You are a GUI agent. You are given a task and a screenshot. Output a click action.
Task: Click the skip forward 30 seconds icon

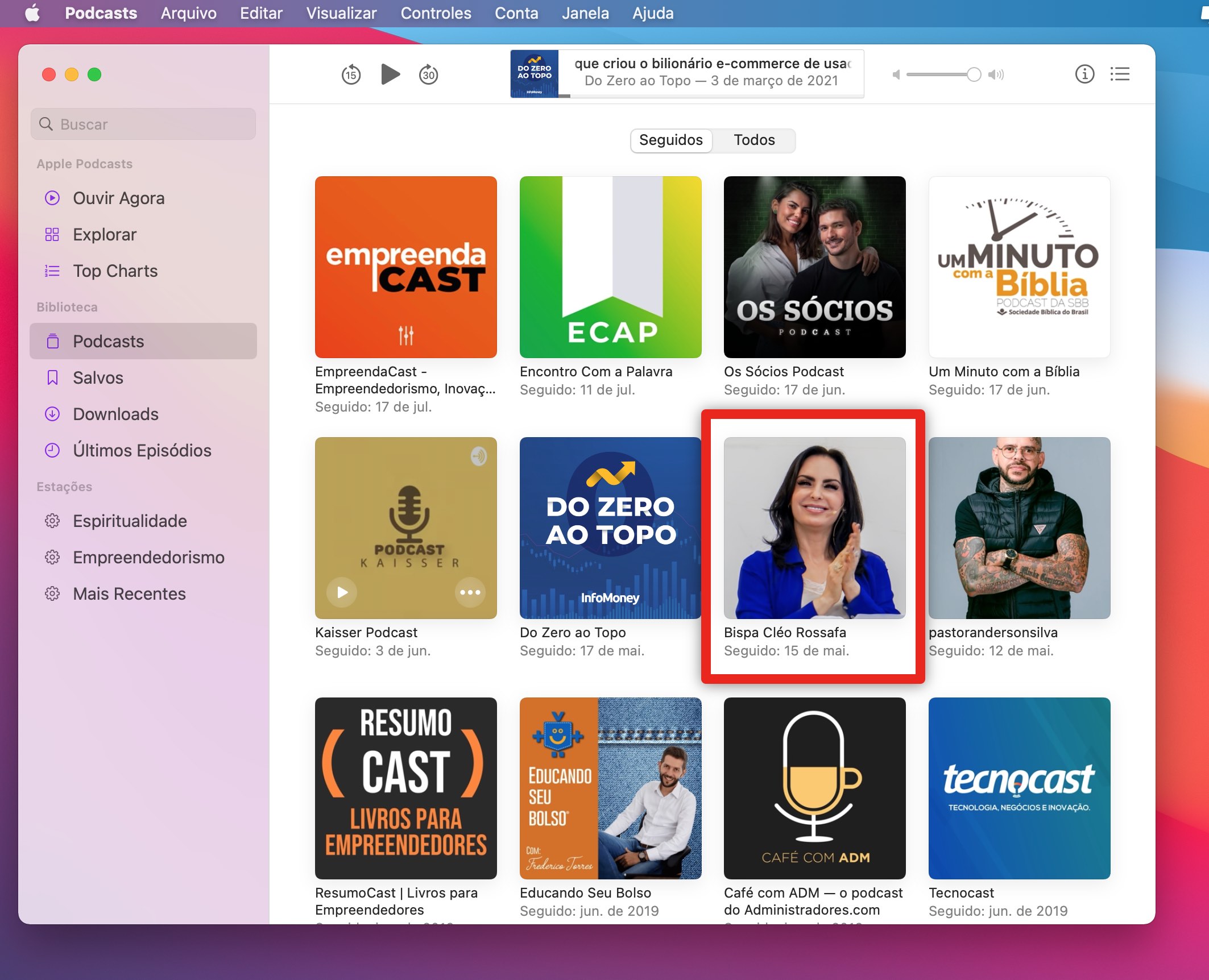coord(428,74)
